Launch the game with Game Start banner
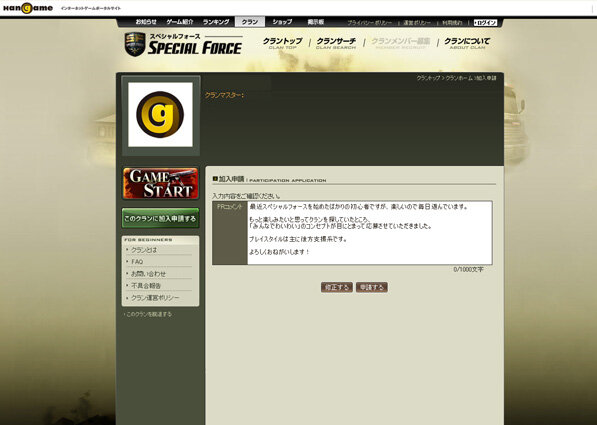Screen dimensions: 597x425 [x=160, y=184]
